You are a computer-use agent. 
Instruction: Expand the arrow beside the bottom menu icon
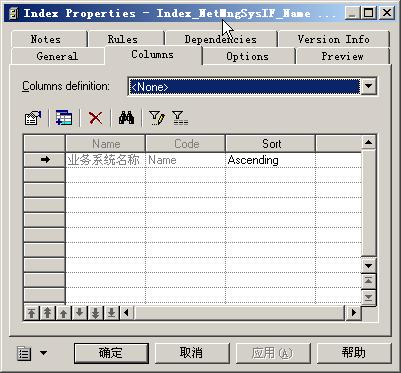click(x=44, y=353)
